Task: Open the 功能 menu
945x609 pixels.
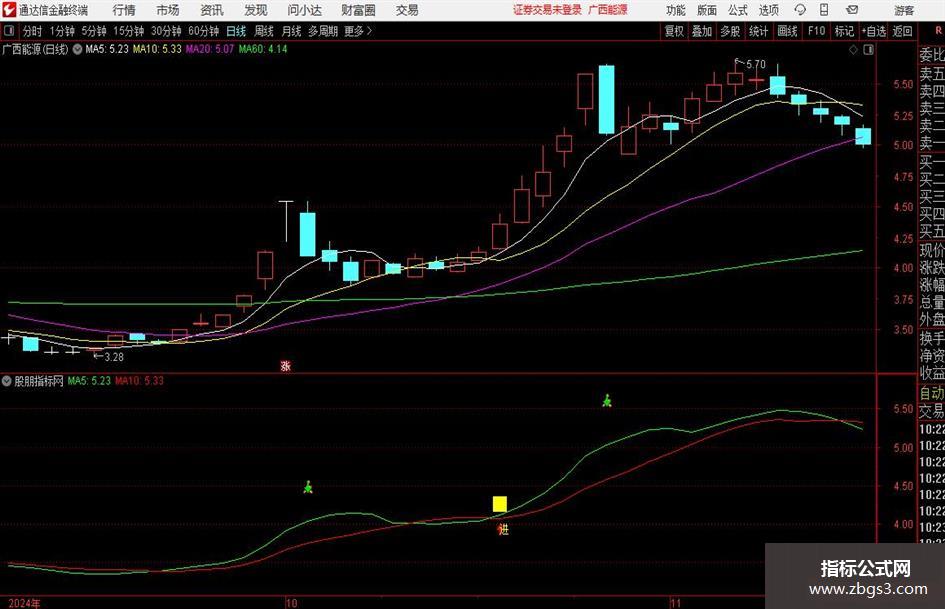Action: click(676, 10)
